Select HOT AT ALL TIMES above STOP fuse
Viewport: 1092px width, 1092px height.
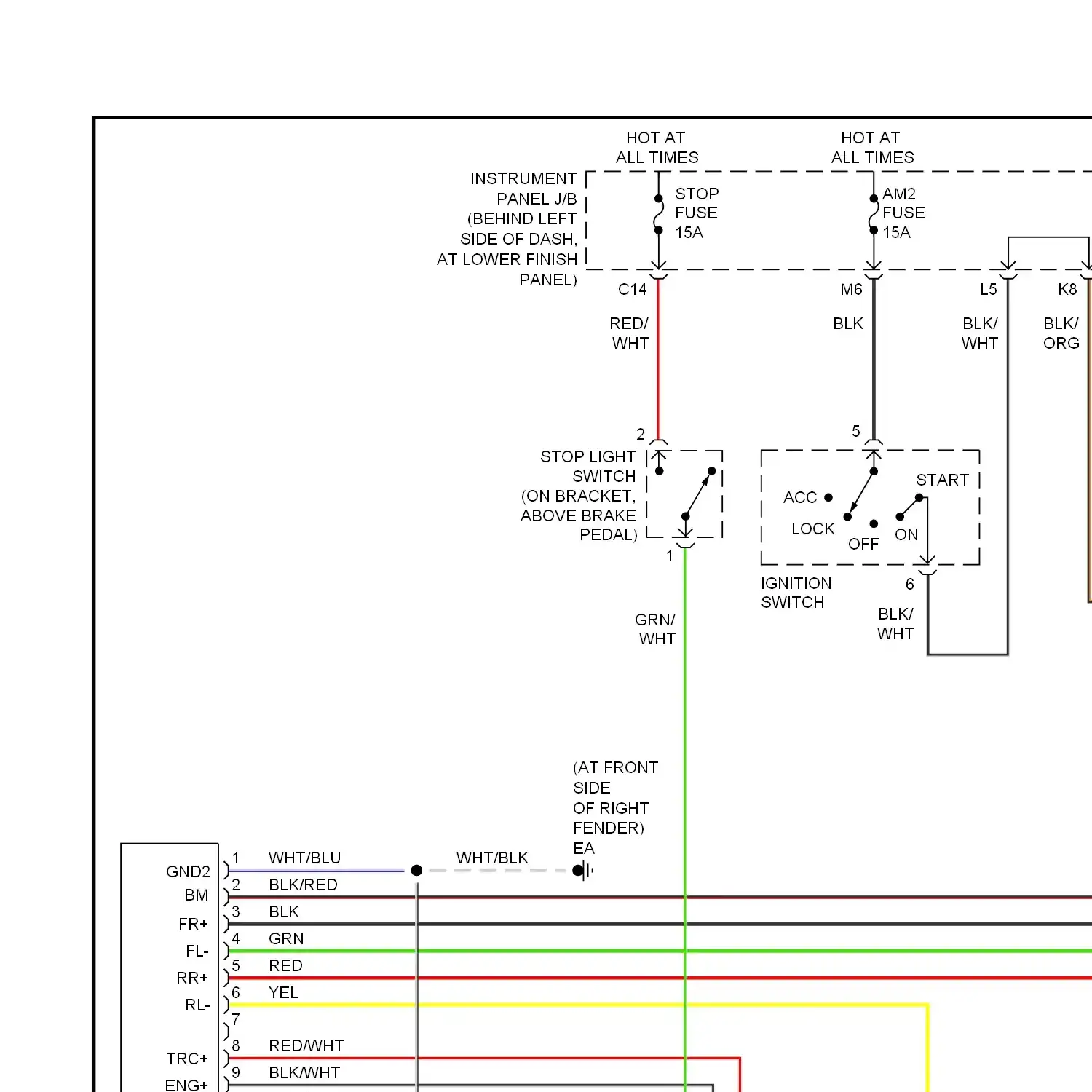click(657, 148)
